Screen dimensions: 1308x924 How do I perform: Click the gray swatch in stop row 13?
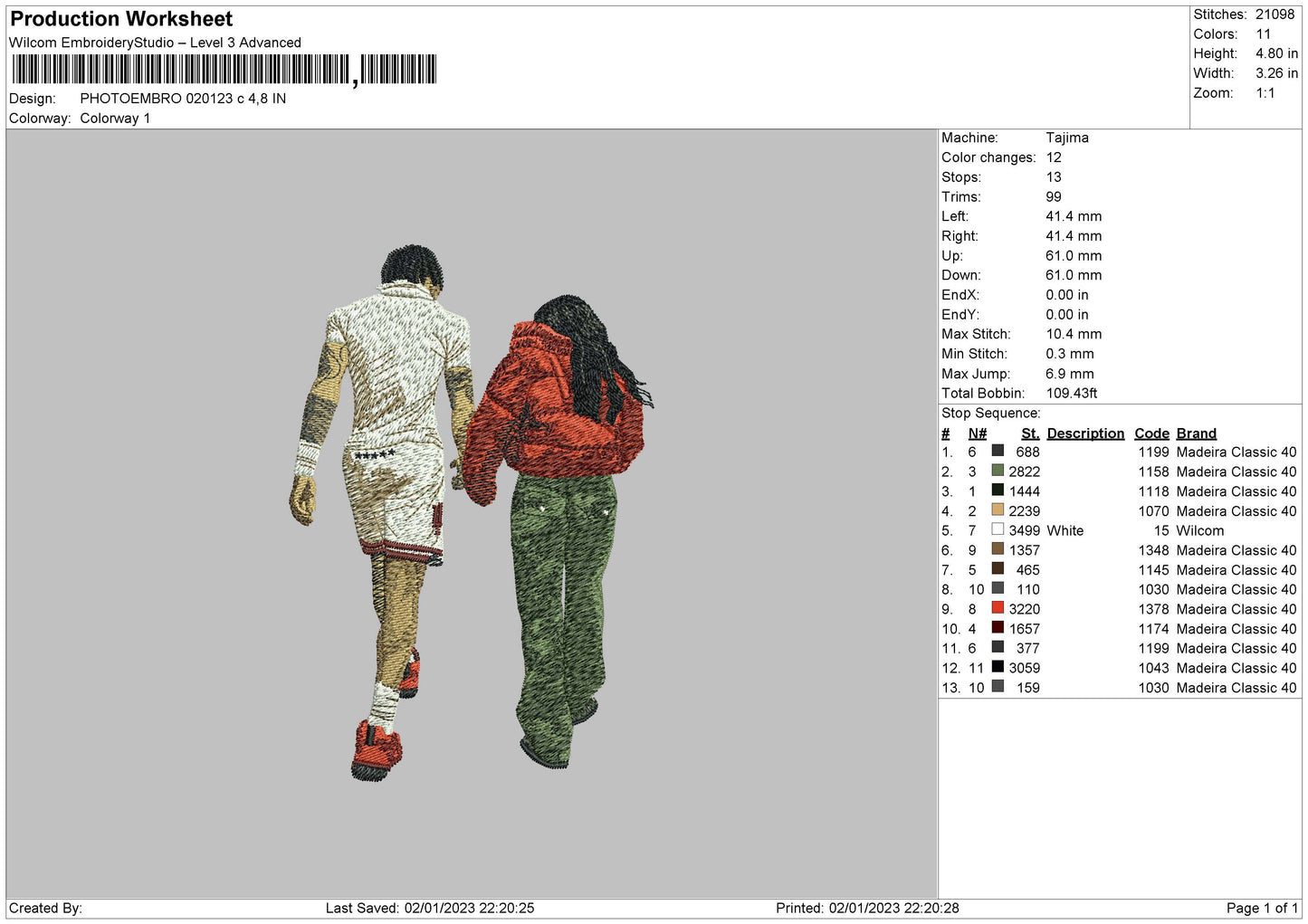(998, 687)
